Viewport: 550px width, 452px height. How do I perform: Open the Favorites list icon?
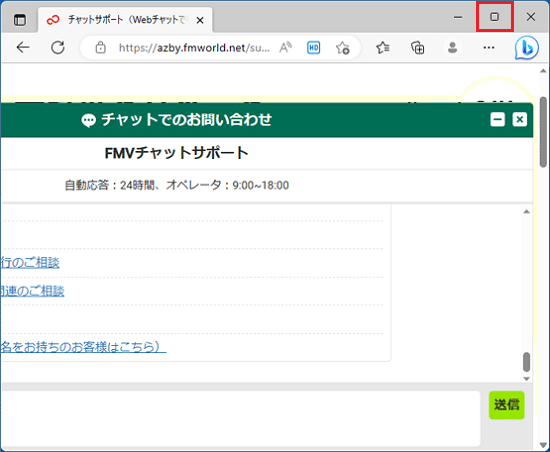pos(383,47)
